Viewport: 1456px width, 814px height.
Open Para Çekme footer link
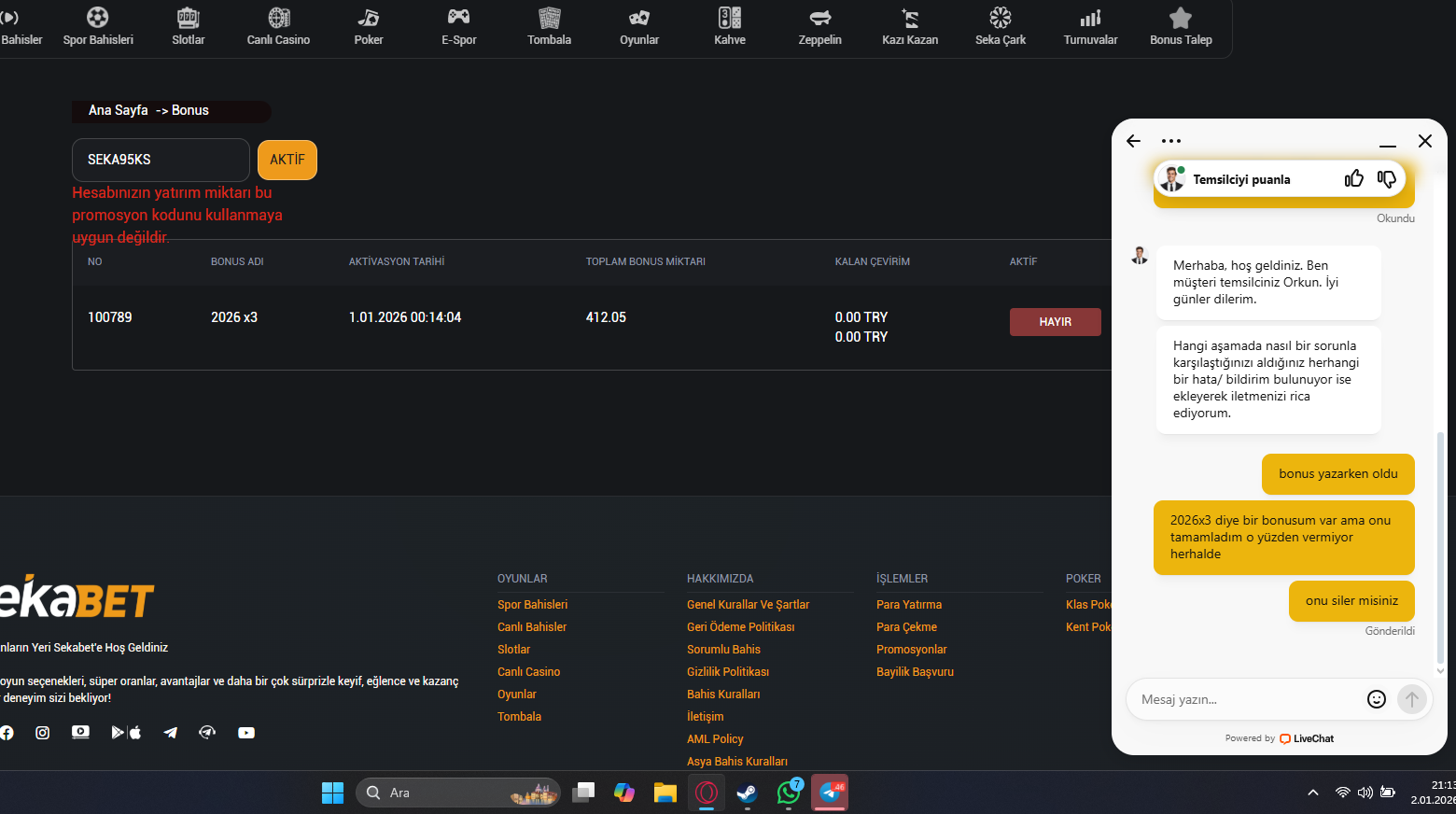906,627
